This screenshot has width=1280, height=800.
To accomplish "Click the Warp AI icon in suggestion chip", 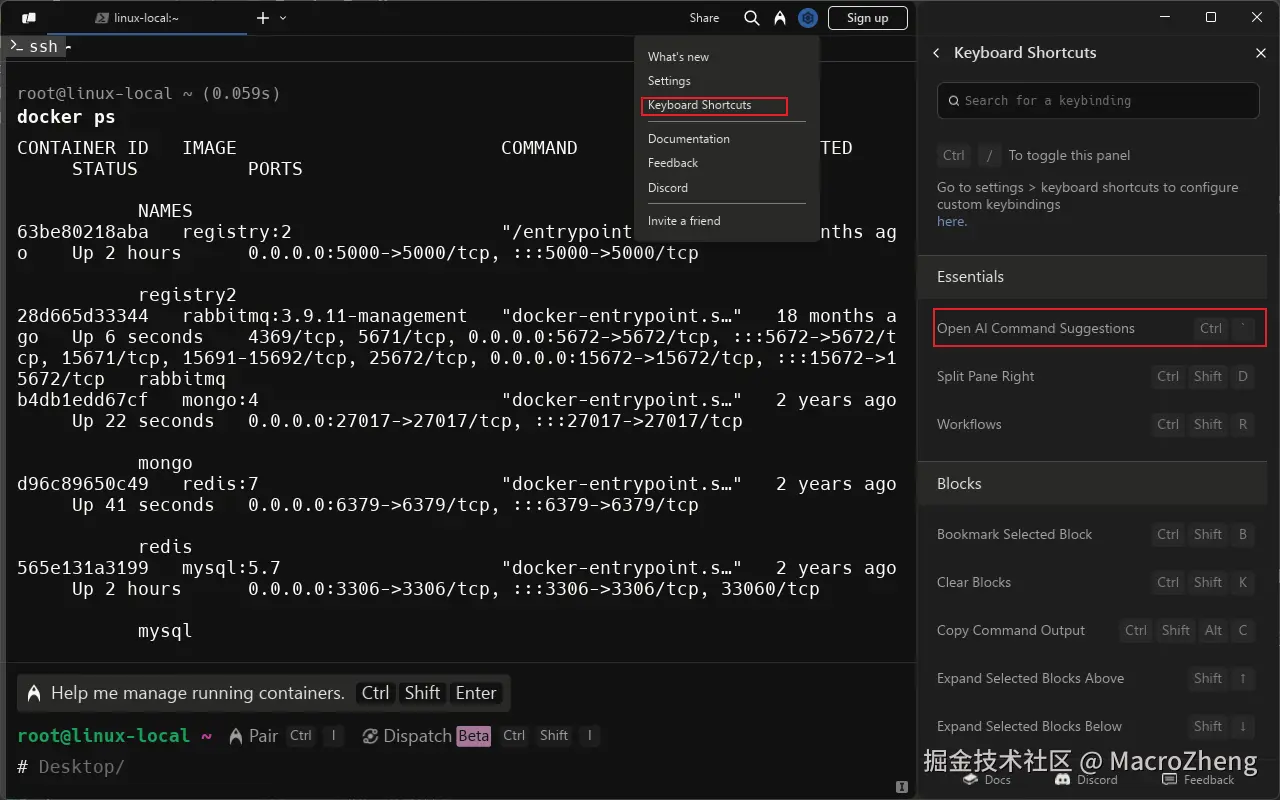I will coord(34,693).
